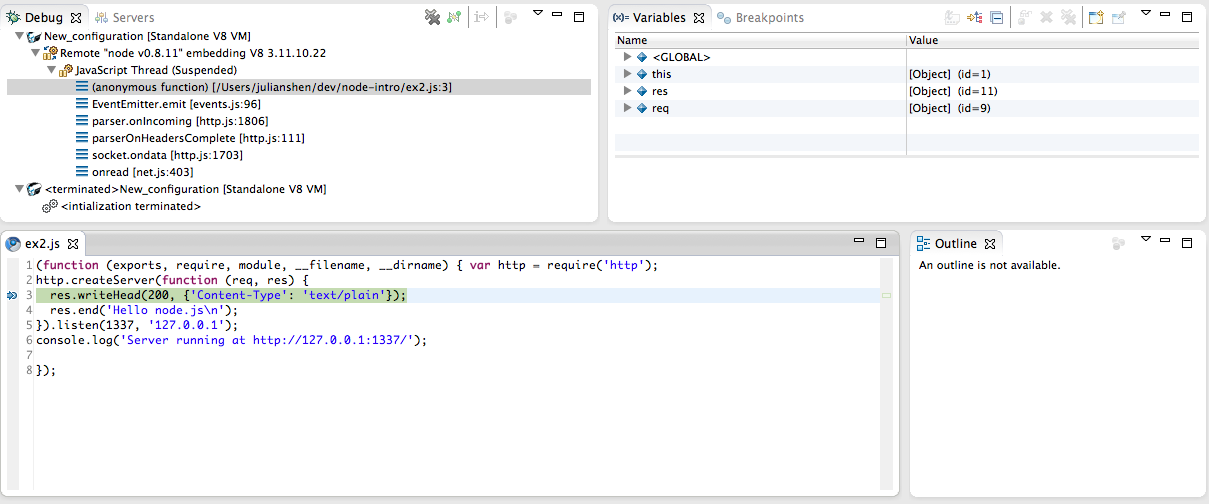
Task: Click the JavaScript Thread icon
Action: [x=66, y=70]
